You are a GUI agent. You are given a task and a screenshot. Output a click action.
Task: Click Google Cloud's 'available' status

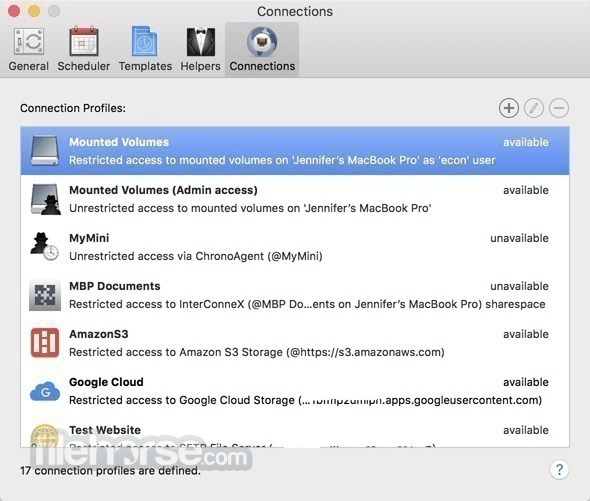pyautogui.click(x=526, y=382)
